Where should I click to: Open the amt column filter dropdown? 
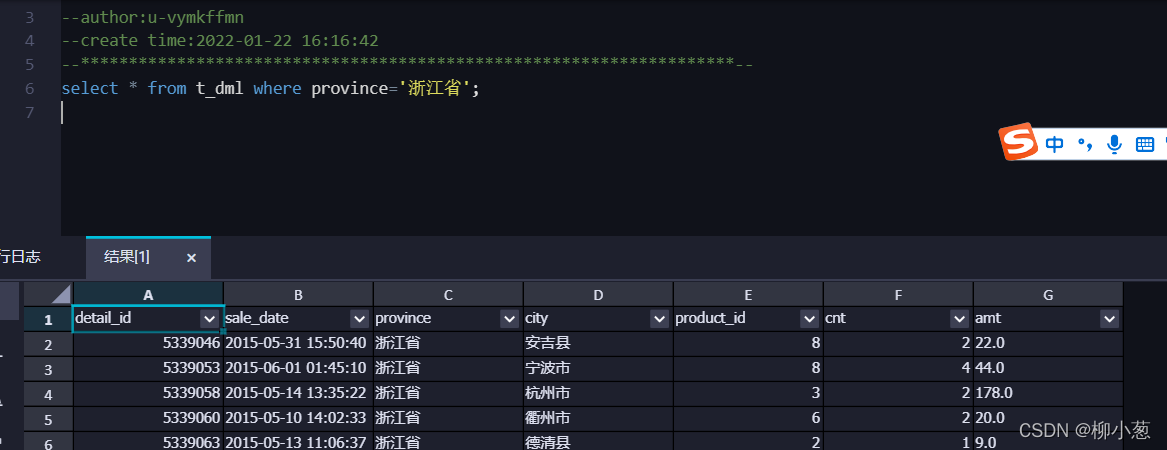point(1110,319)
